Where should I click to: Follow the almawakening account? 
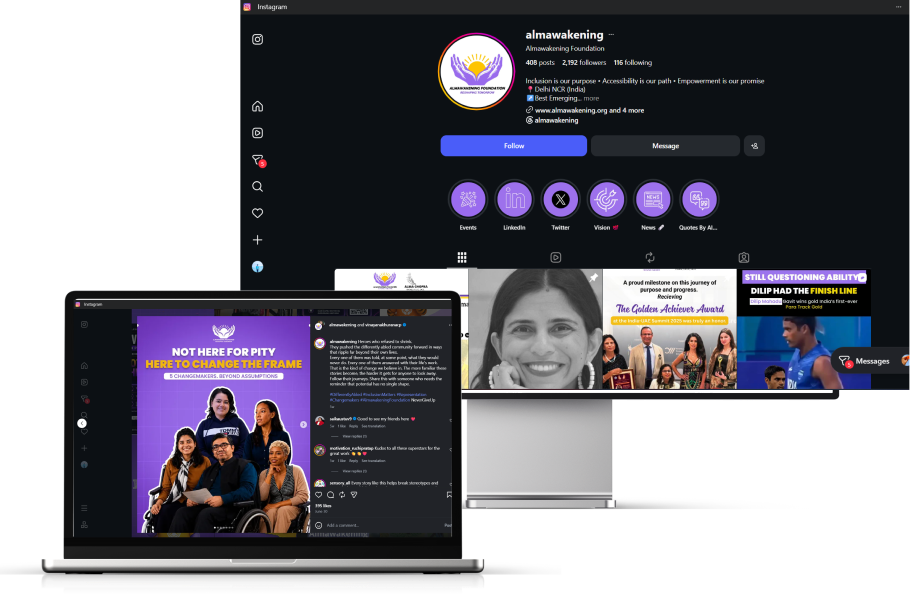tap(514, 146)
